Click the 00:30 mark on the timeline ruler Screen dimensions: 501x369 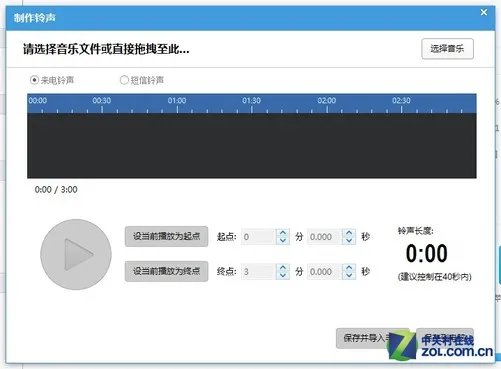pyautogui.click(x=102, y=101)
